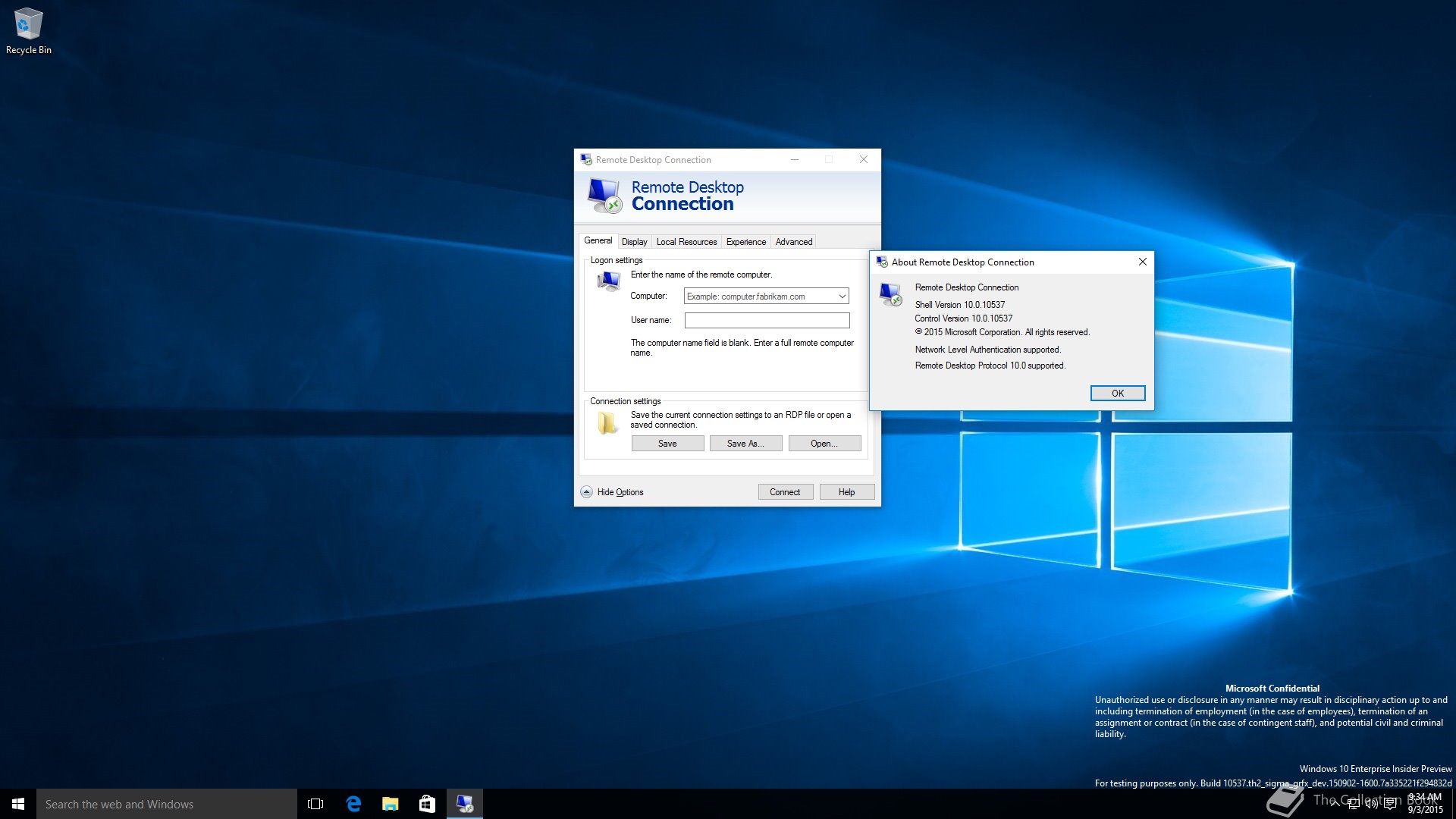Image resolution: width=1456 pixels, height=819 pixels.
Task: Click the Save As... button
Action: [745, 444]
